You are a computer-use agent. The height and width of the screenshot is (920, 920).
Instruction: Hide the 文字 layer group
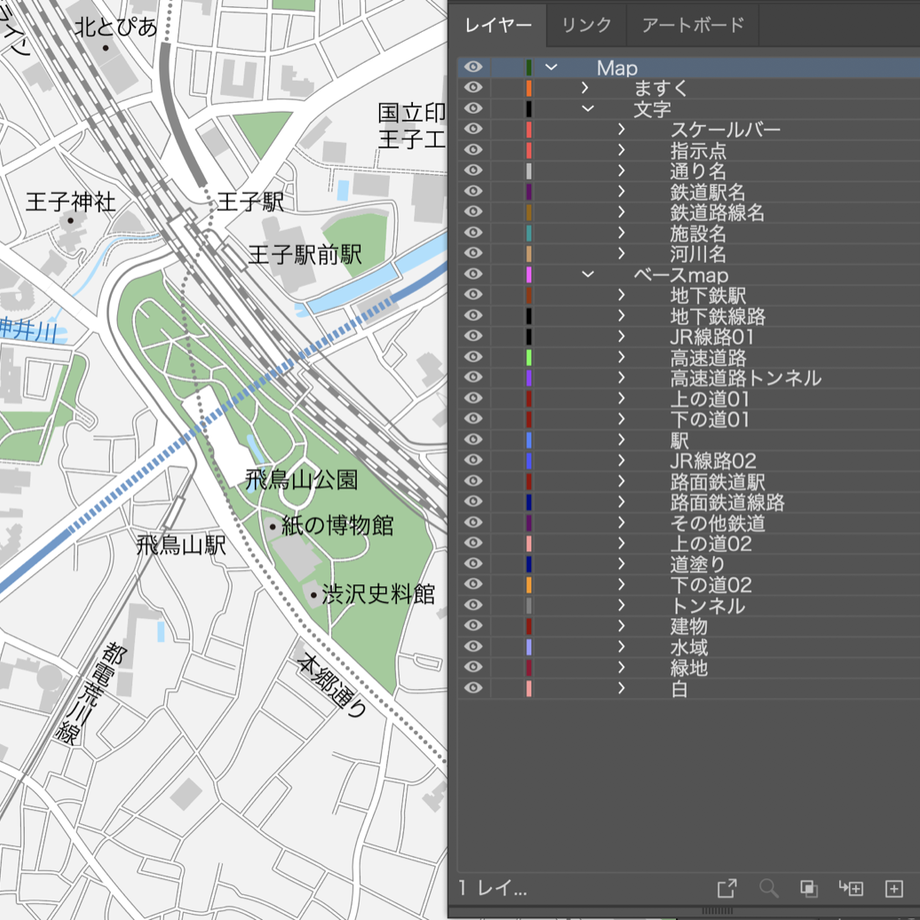[x=473, y=109]
